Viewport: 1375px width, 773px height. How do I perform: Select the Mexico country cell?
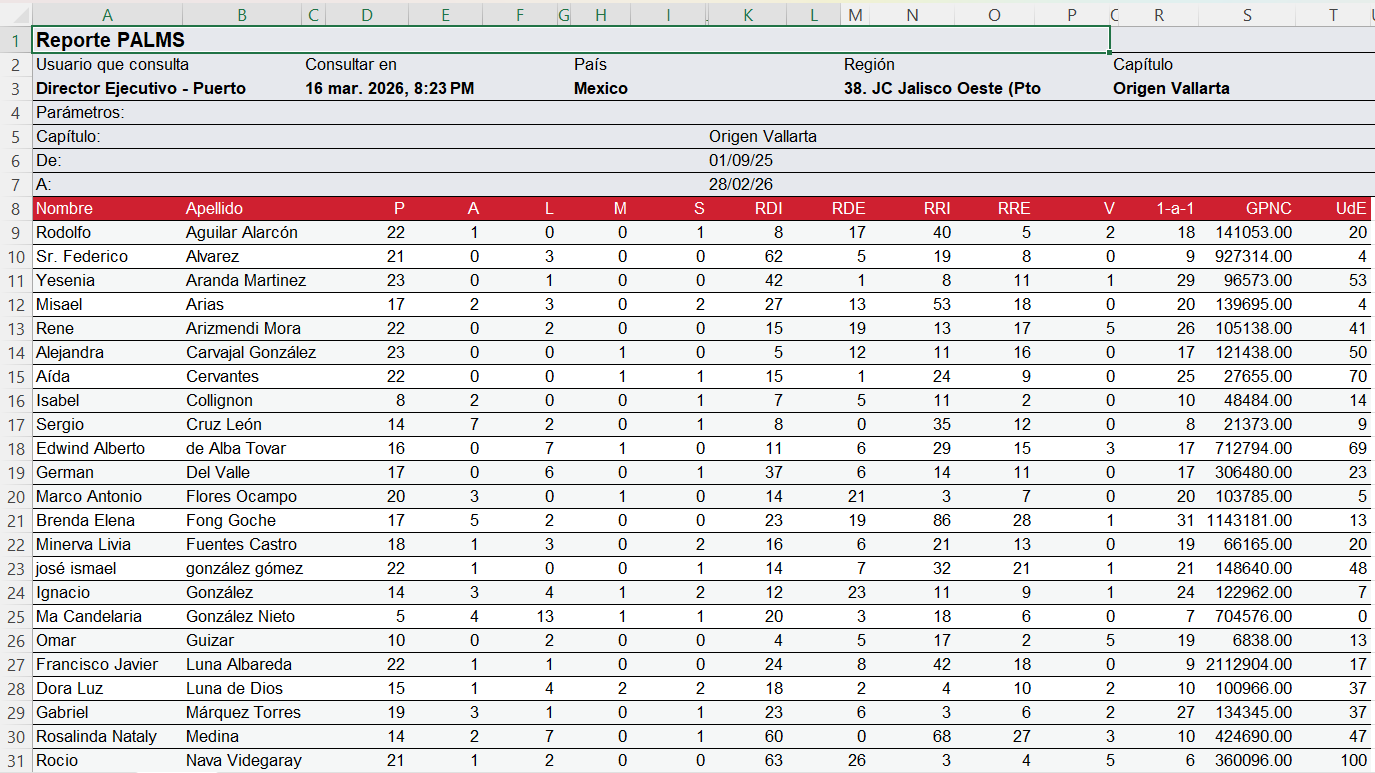[x=601, y=88]
